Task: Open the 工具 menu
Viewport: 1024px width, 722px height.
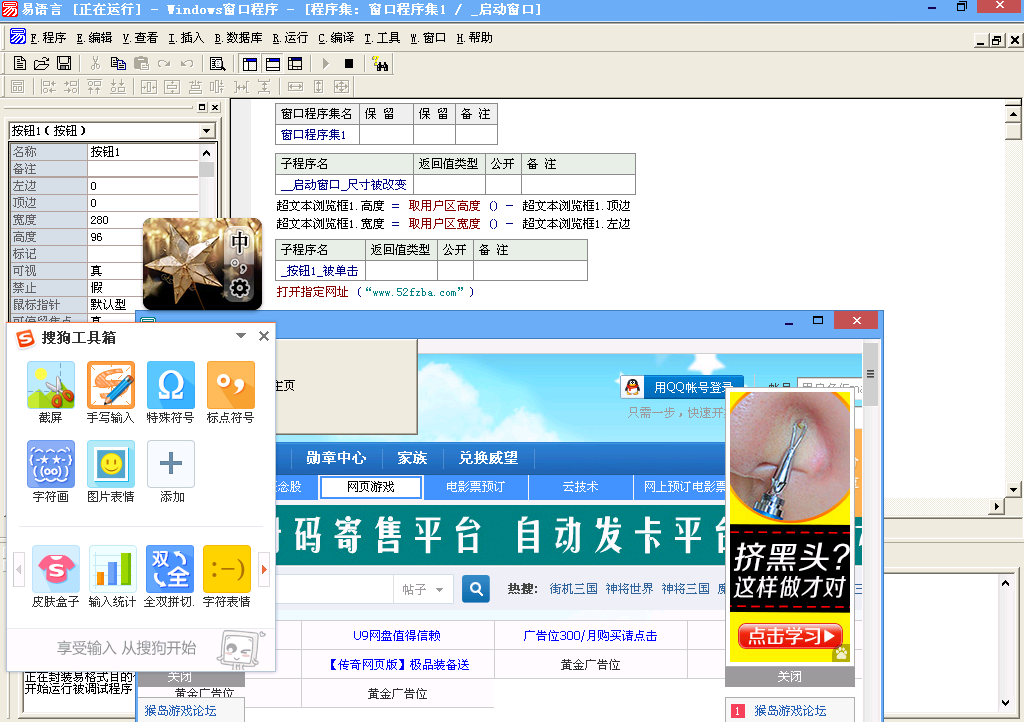Action: click(x=382, y=38)
